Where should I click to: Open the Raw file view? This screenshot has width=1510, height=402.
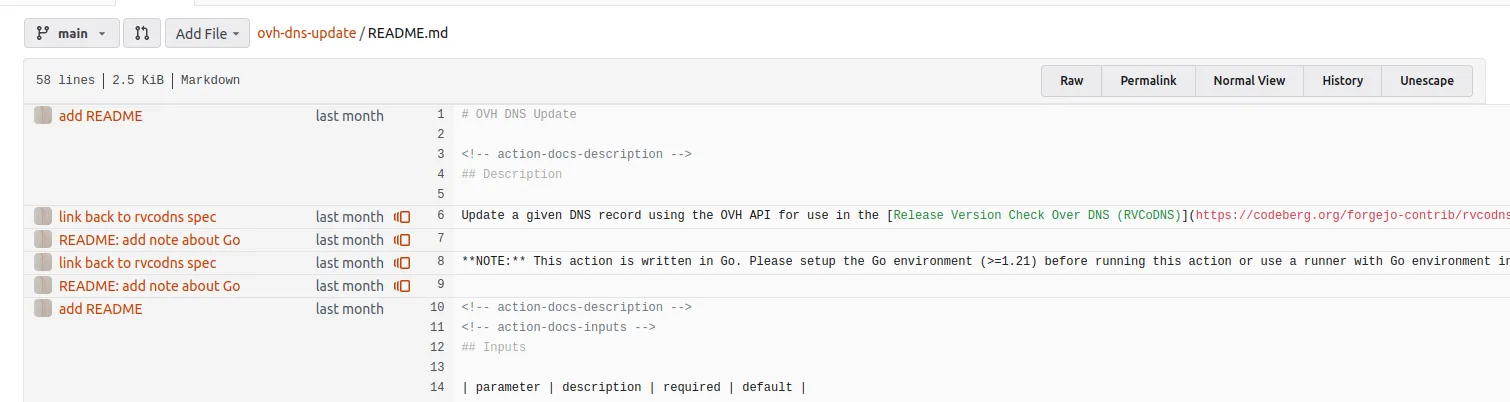pyautogui.click(x=1072, y=81)
